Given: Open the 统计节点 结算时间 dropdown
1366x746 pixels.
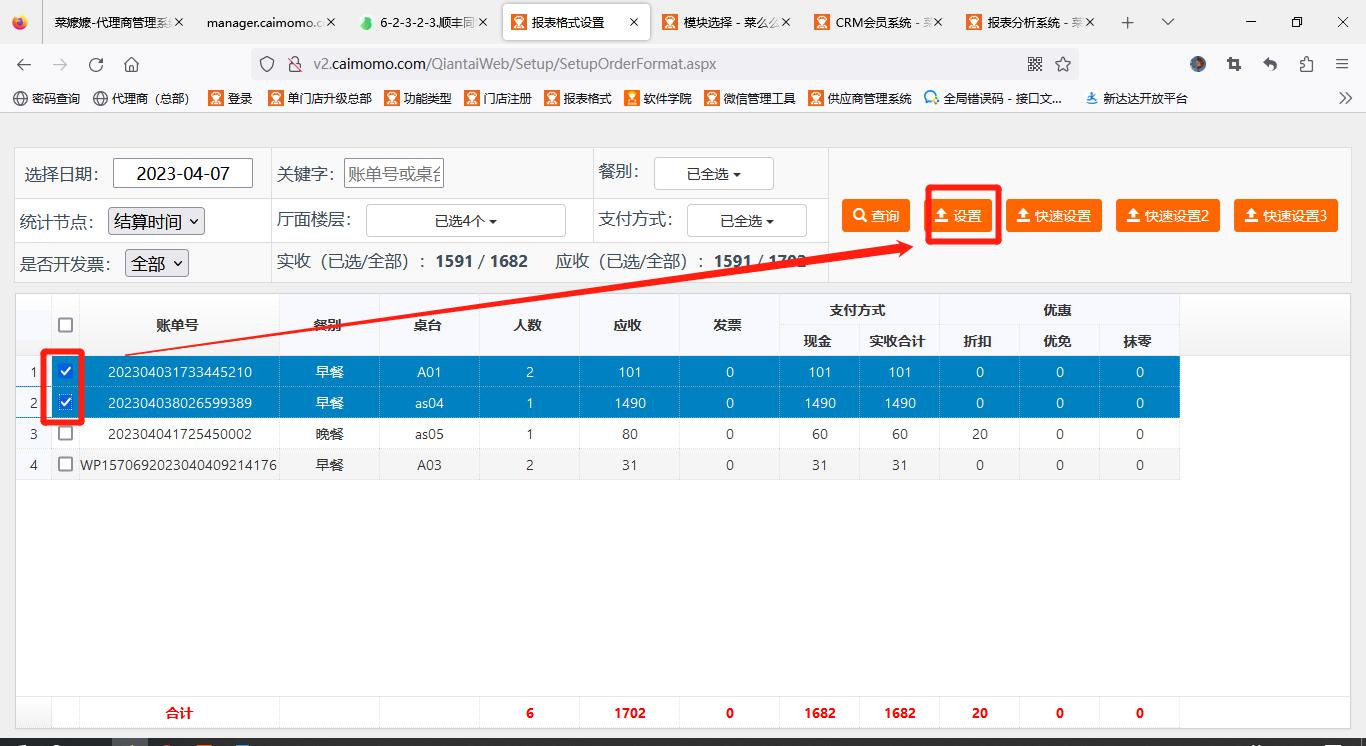Looking at the screenshot, I should point(156,221).
